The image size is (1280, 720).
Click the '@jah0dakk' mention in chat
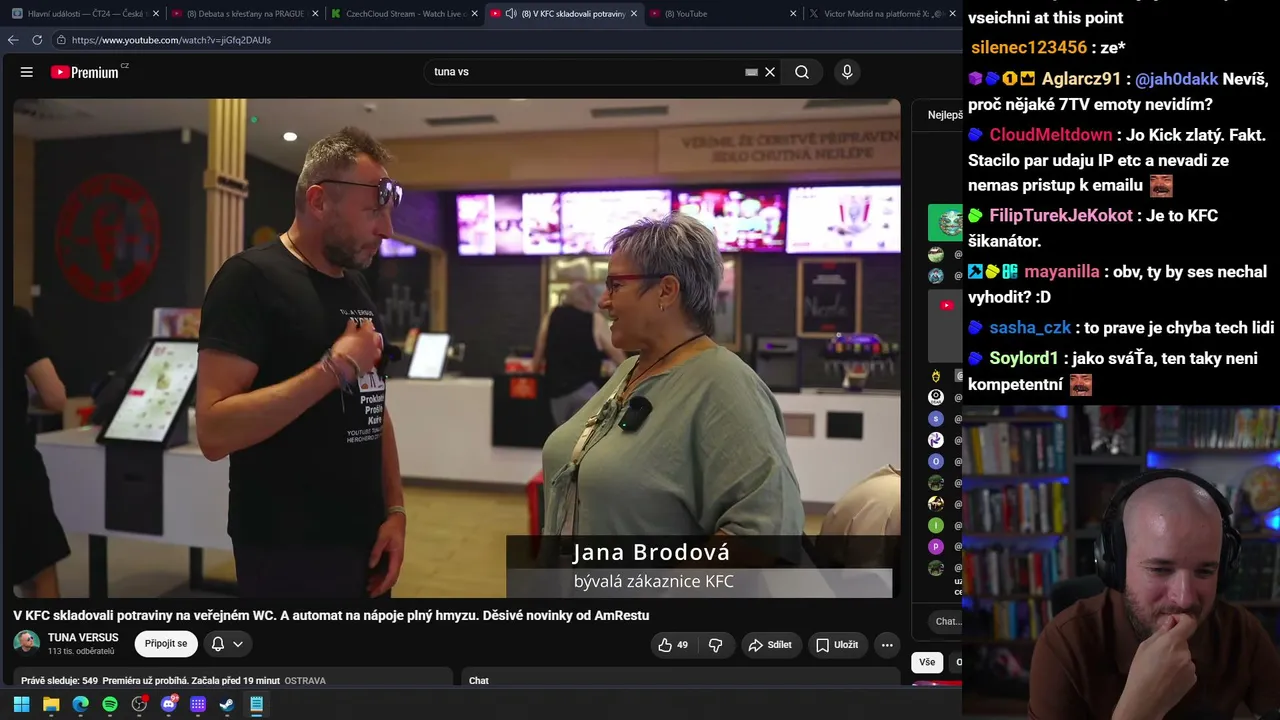(1176, 79)
